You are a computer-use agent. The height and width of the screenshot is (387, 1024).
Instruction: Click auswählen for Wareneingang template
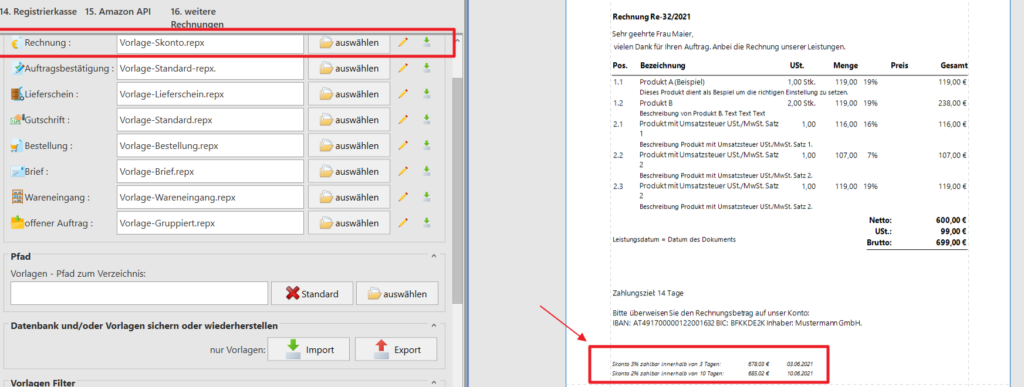(349, 197)
